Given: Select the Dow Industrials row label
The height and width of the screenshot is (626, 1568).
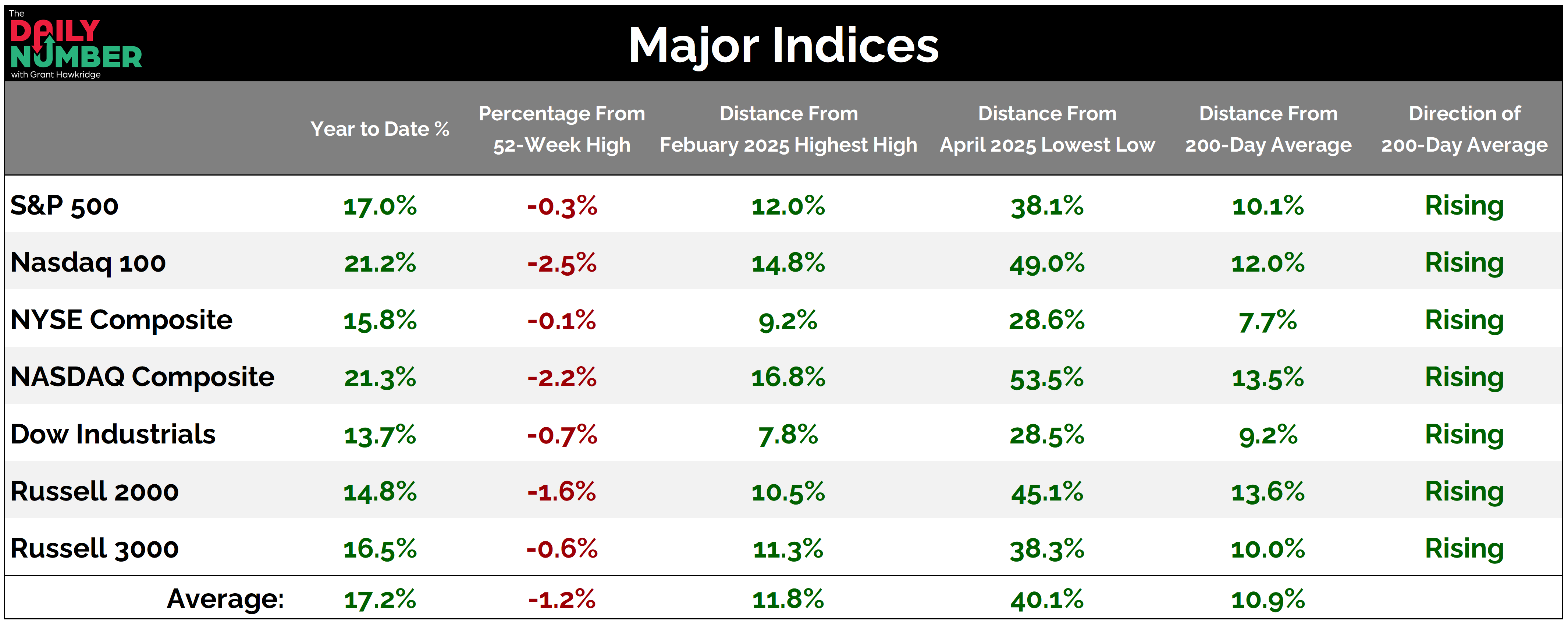Looking at the screenshot, I should click(113, 434).
